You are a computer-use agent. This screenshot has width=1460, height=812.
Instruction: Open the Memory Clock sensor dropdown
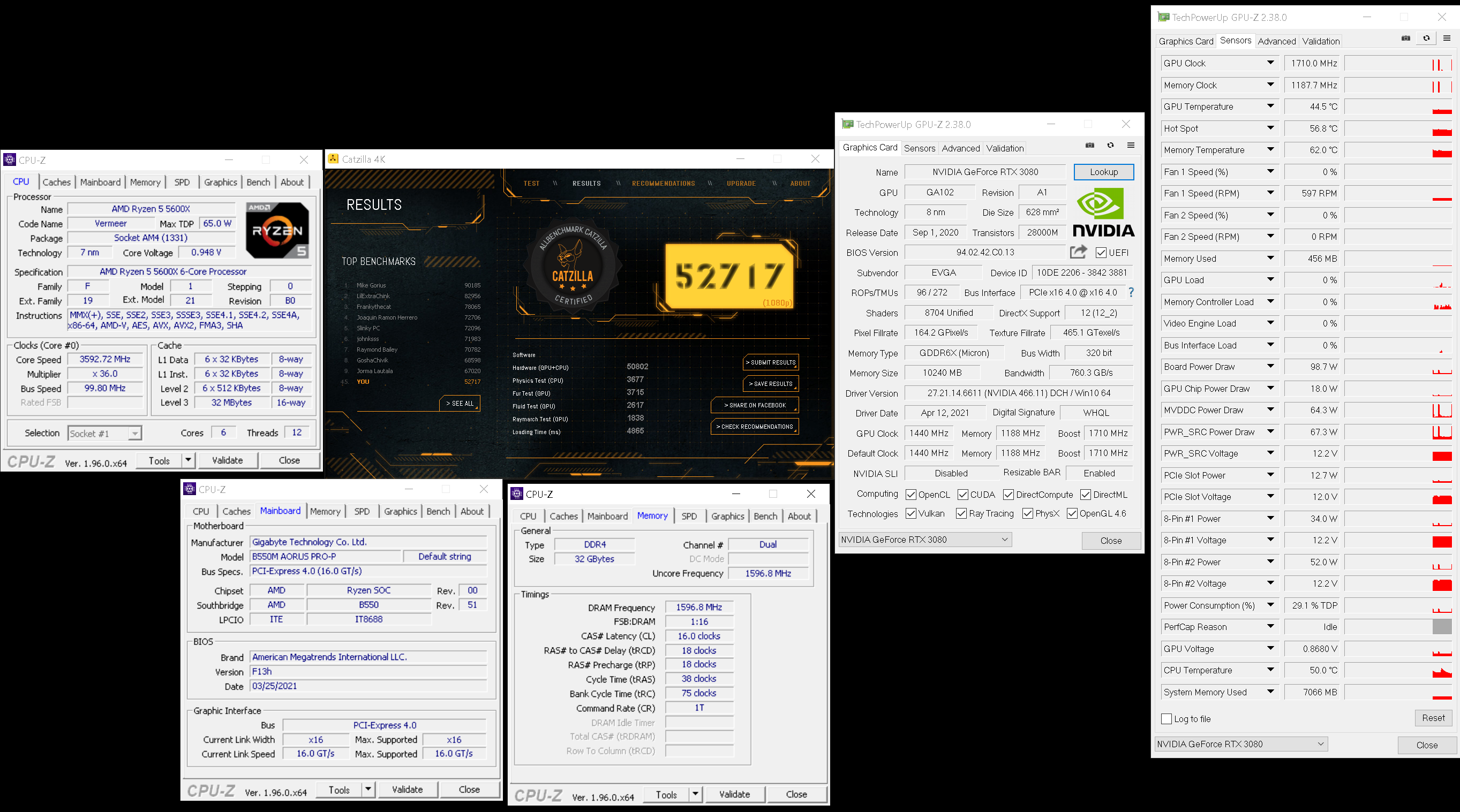click(1271, 85)
